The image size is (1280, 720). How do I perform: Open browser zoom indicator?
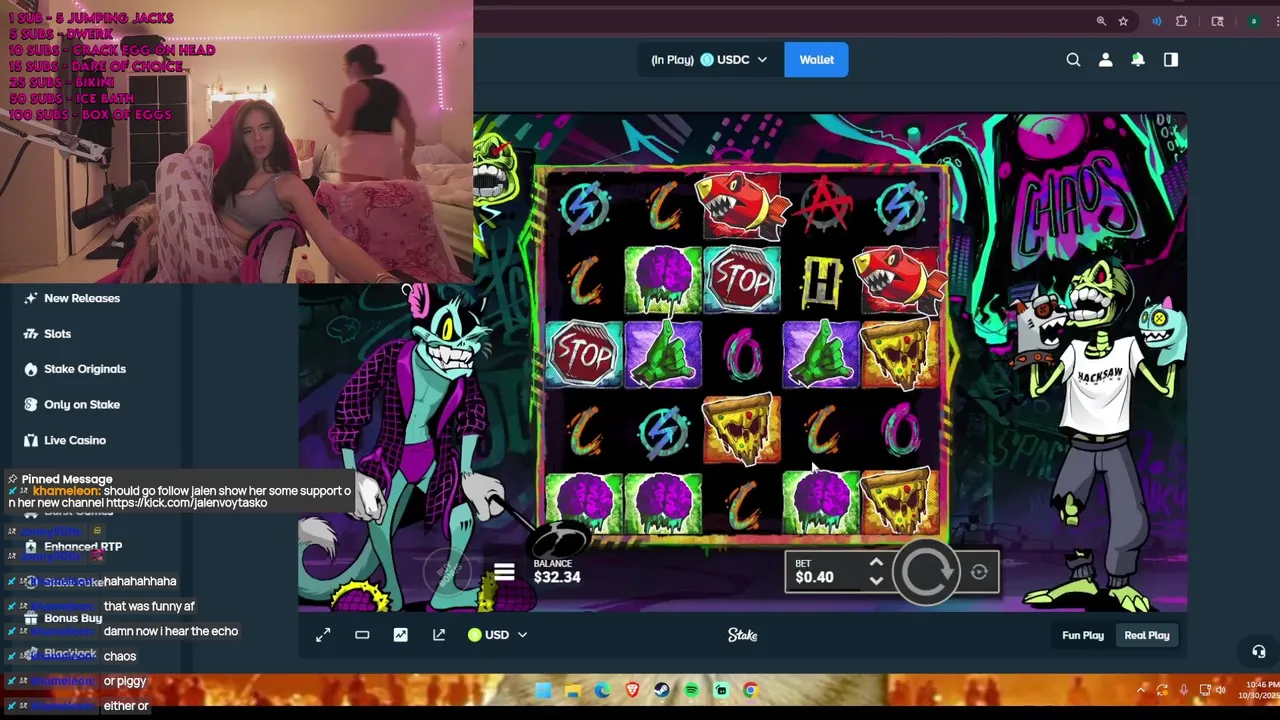pyautogui.click(x=1101, y=21)
